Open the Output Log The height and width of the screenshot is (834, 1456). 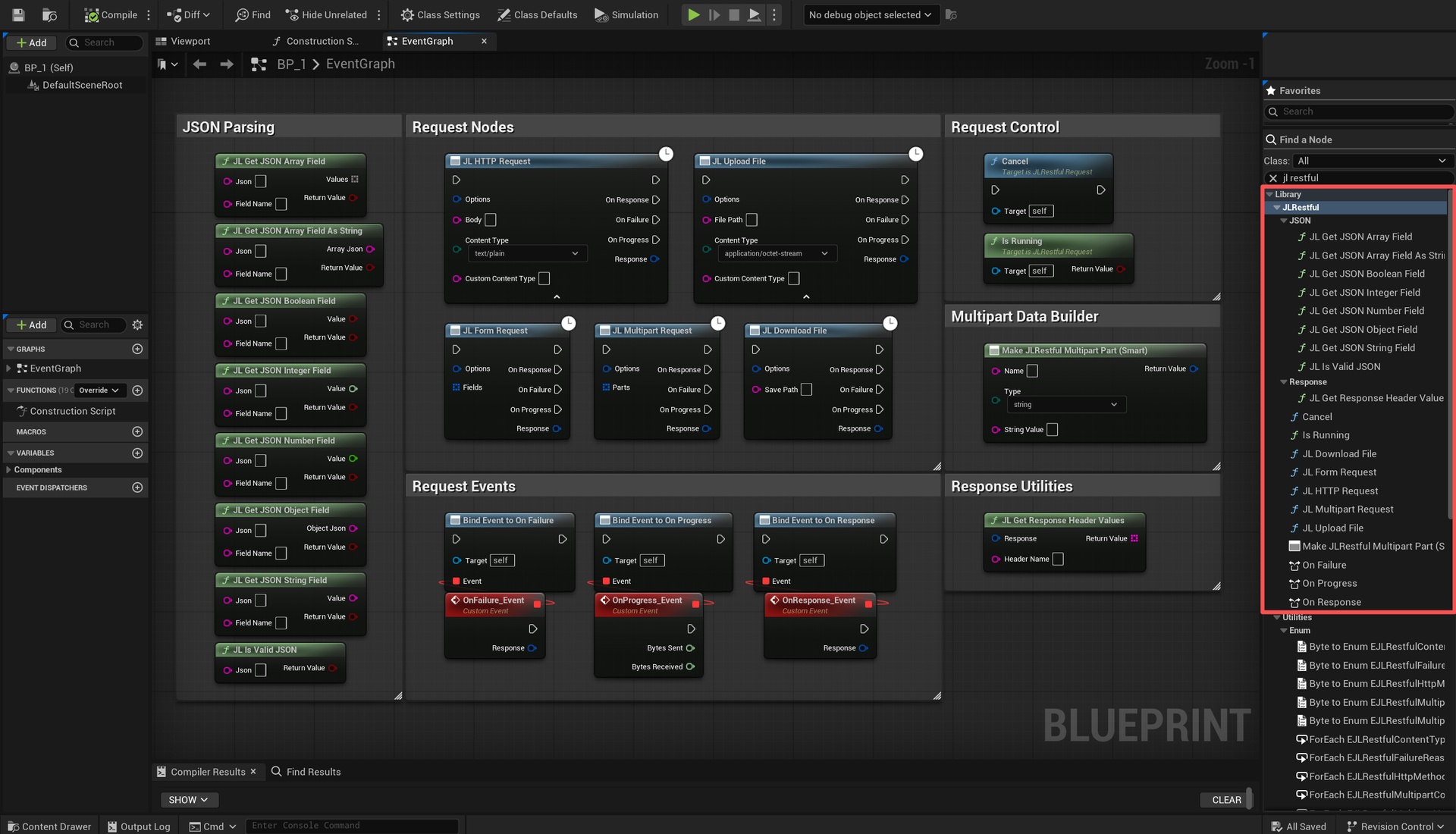point(139,826)
